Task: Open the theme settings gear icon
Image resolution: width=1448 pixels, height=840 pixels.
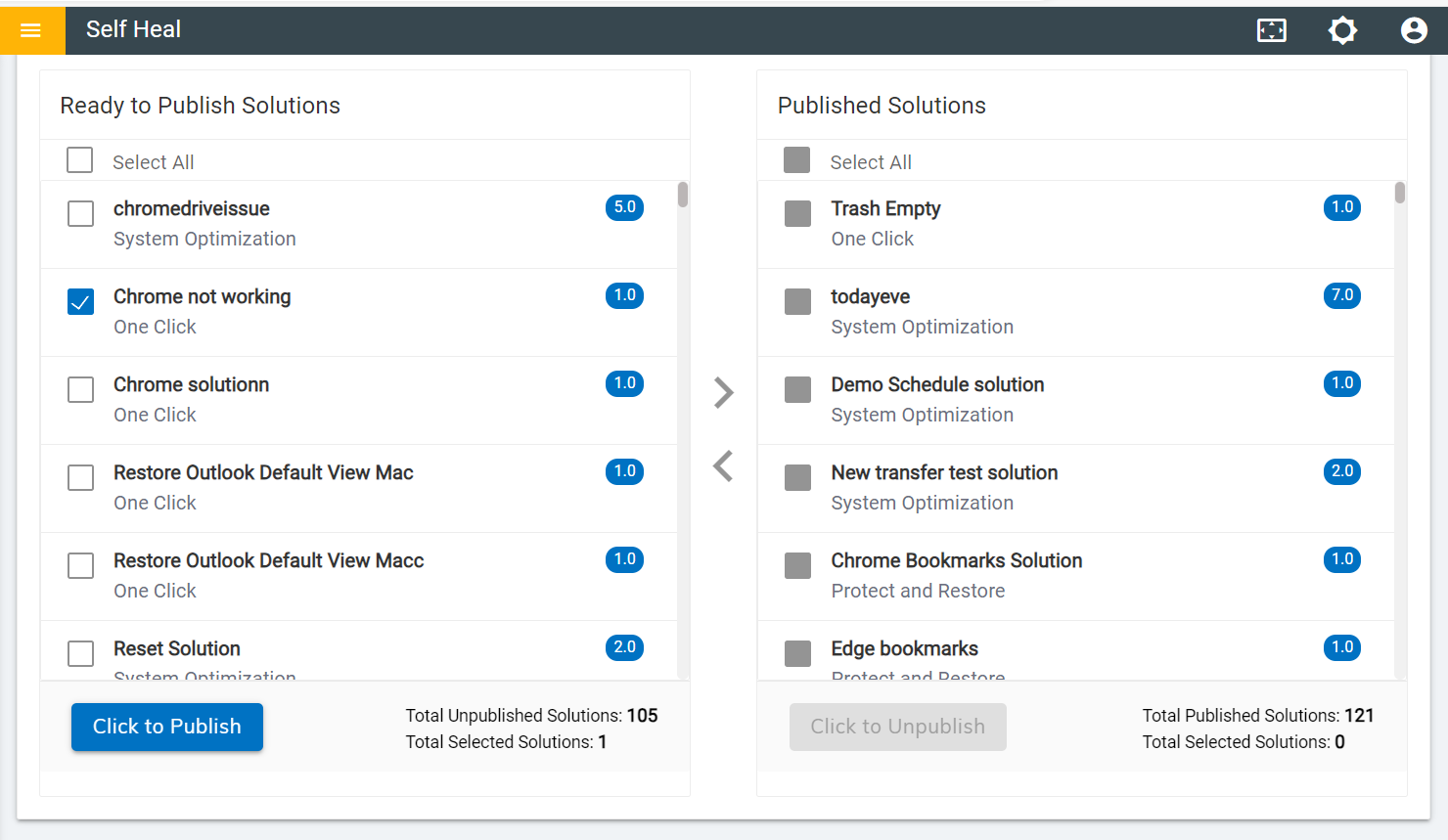Action: click(1342, 30)
